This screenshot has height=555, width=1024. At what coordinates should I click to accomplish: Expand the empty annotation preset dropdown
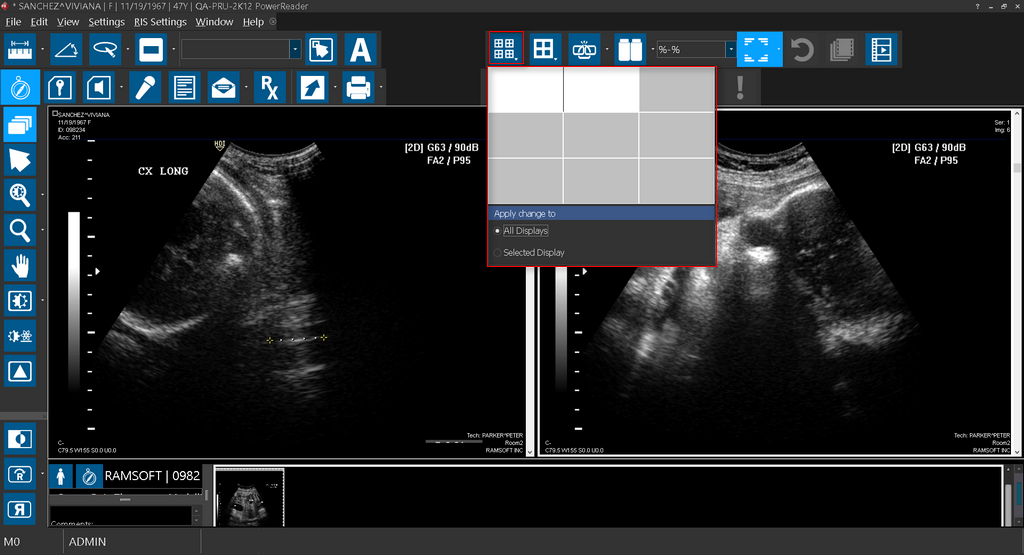(x=295, y=49)
